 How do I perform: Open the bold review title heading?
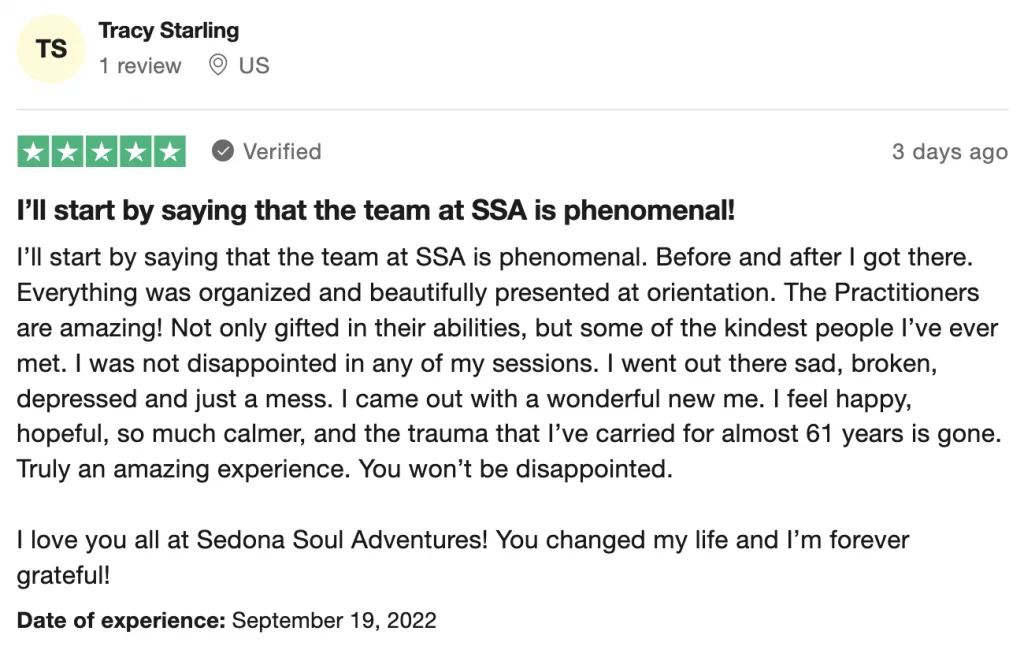[x=376, y=211]
